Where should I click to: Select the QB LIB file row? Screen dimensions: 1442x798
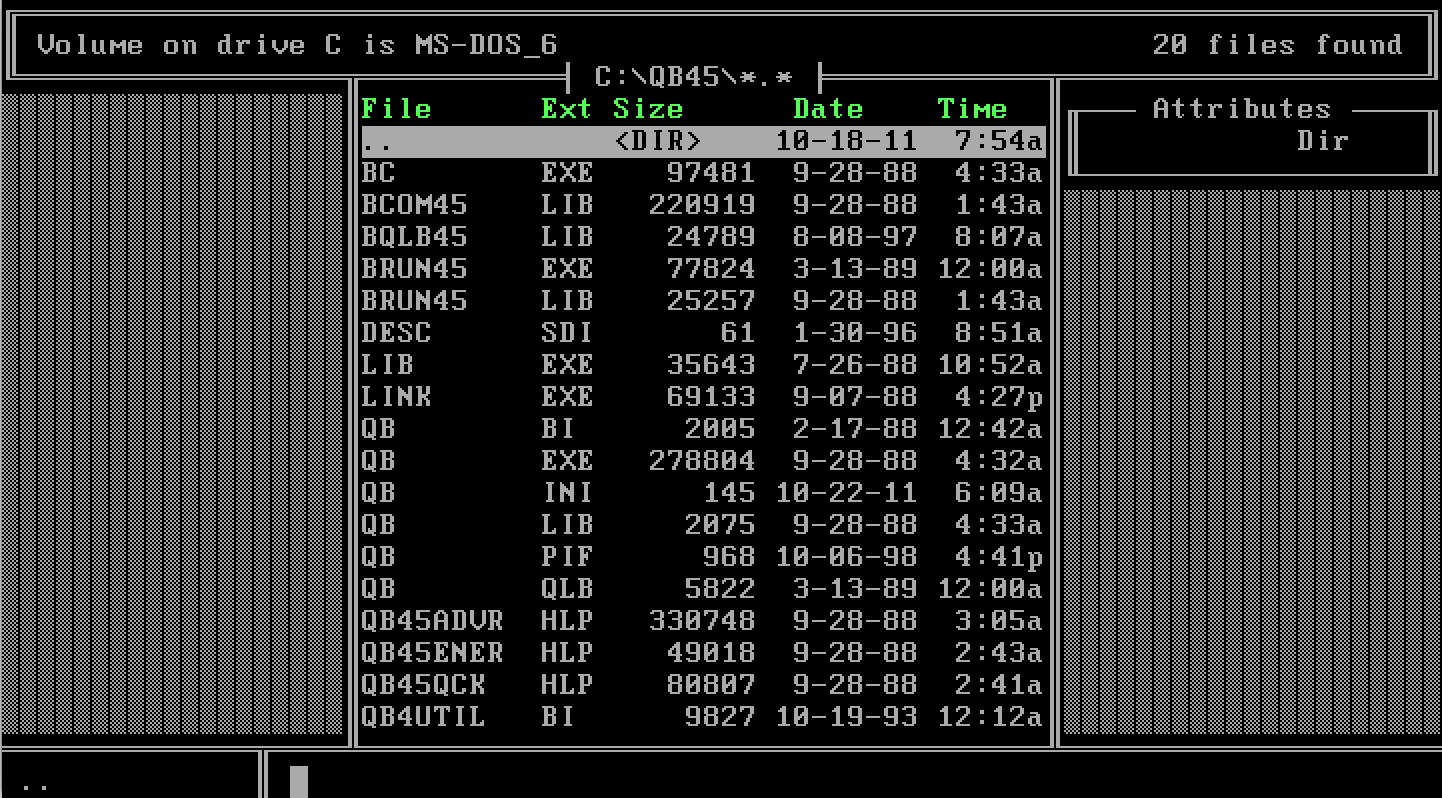click(703, 525)
